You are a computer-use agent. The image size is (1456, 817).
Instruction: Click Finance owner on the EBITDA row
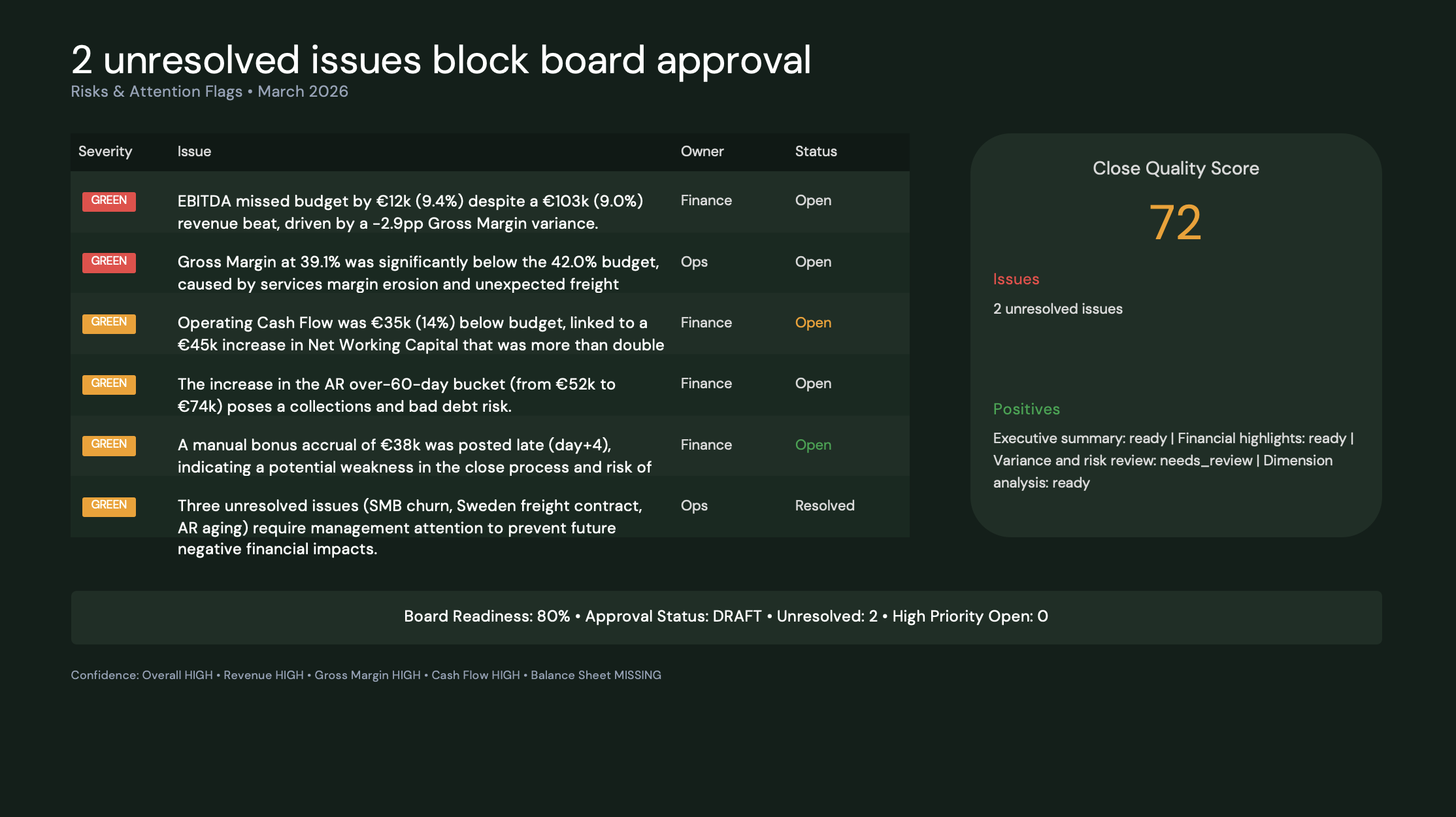click(706, 201)
